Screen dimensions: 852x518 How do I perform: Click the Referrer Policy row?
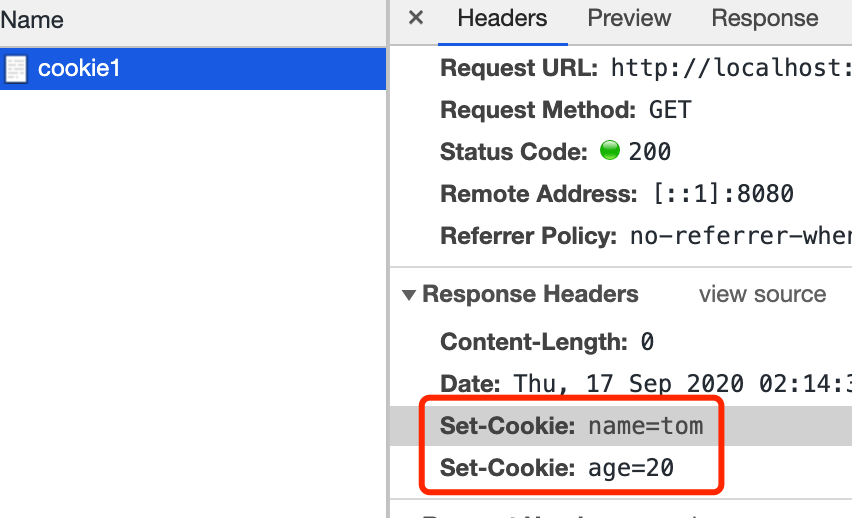click(621, 236)
